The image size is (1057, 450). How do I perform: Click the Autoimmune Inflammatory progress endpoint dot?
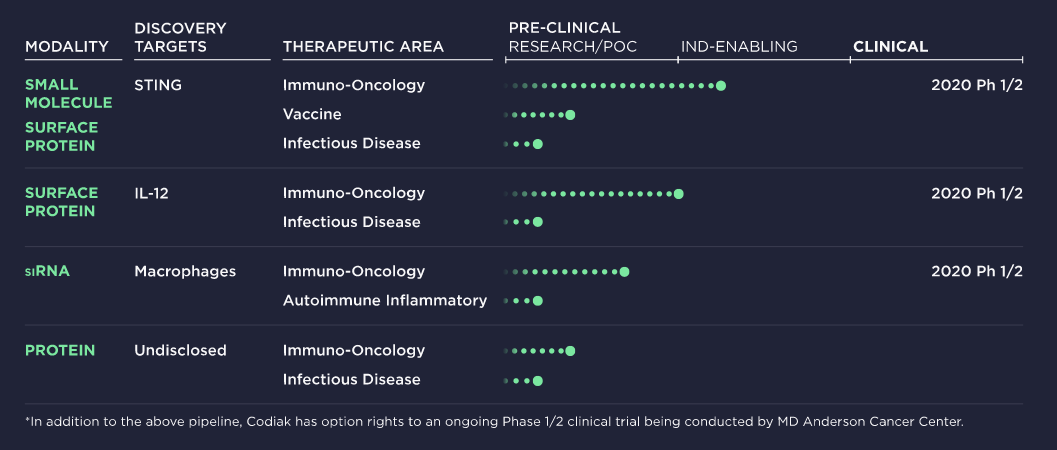point(537,301)
